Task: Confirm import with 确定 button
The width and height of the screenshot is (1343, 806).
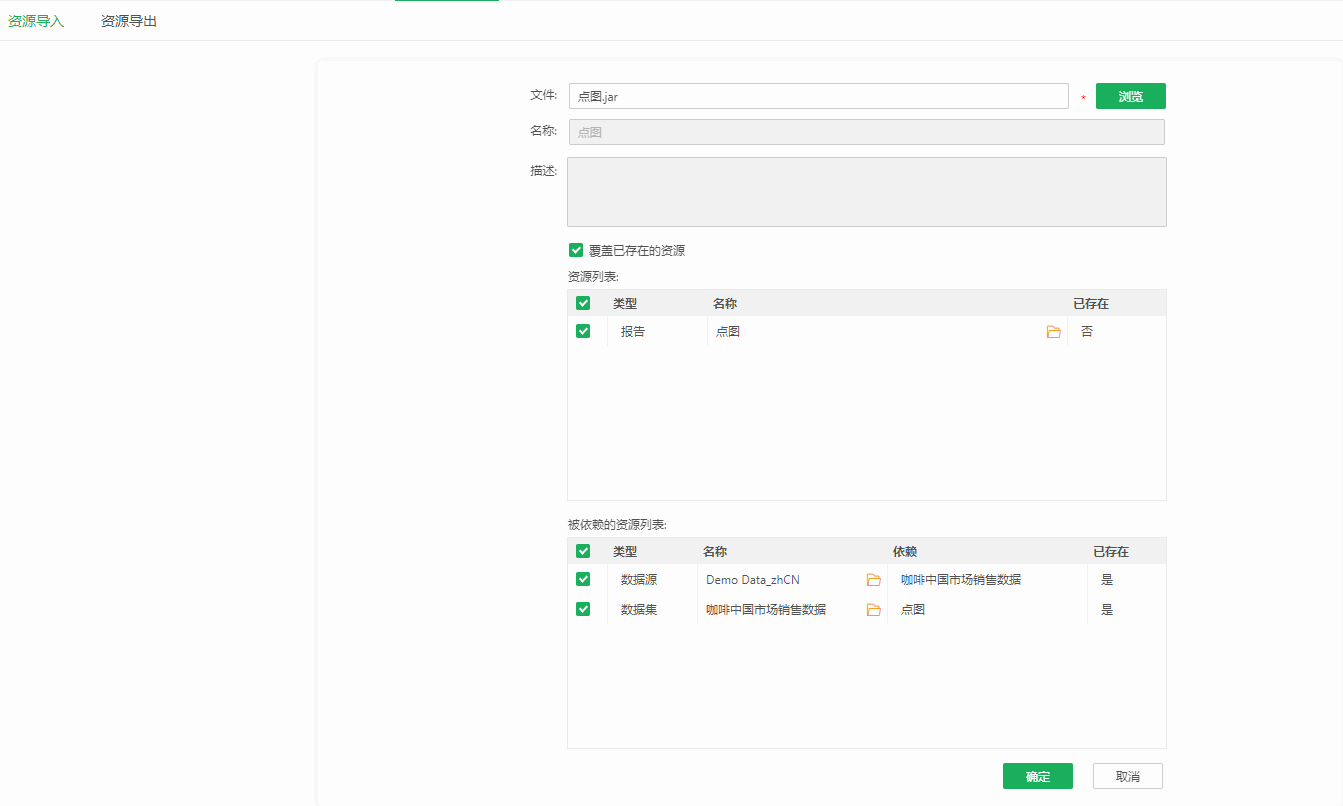Action: (x=1038, y=776)
